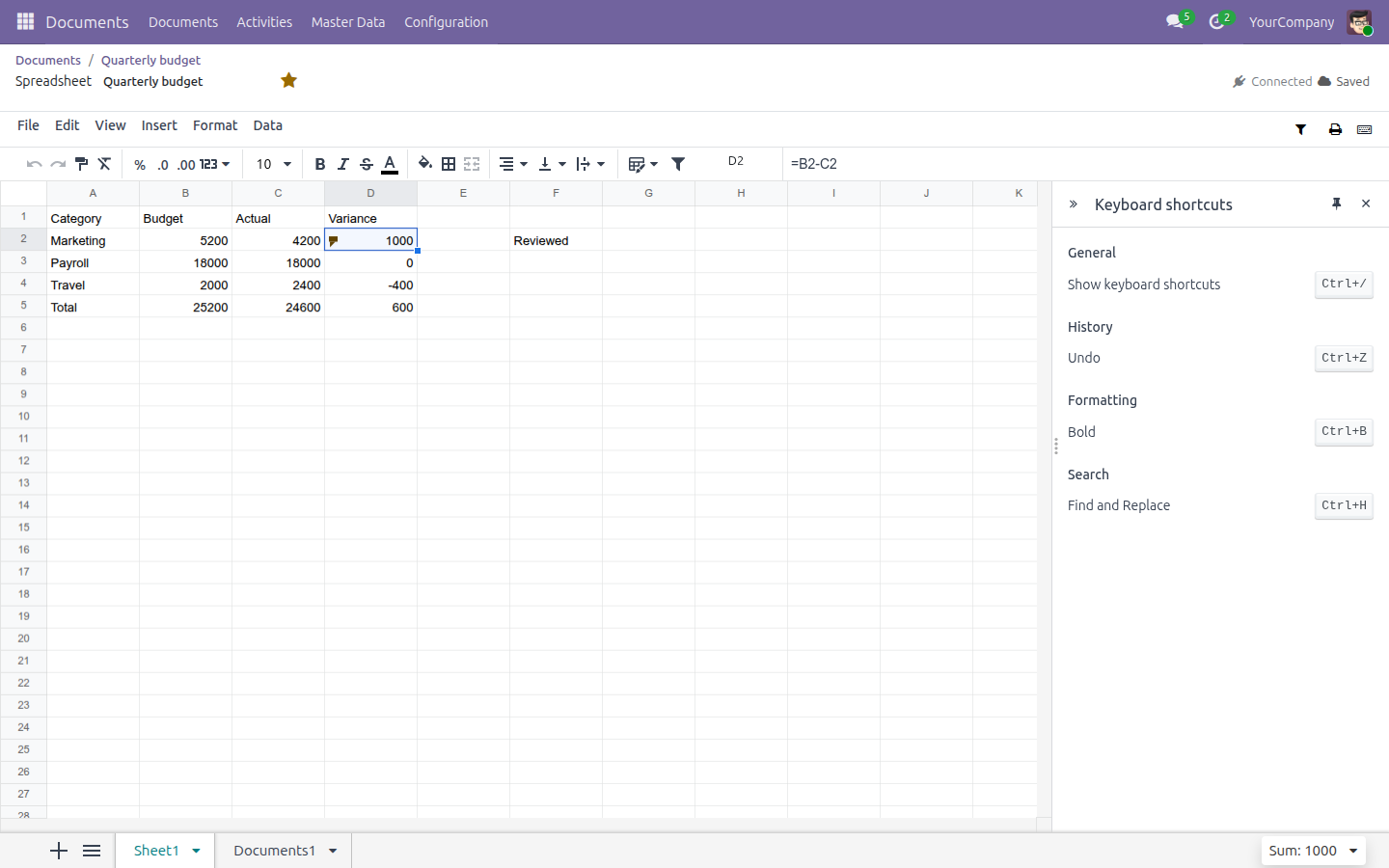Increase decimal places
Viewport: 1389px width, 868px height.
[186, 165]
